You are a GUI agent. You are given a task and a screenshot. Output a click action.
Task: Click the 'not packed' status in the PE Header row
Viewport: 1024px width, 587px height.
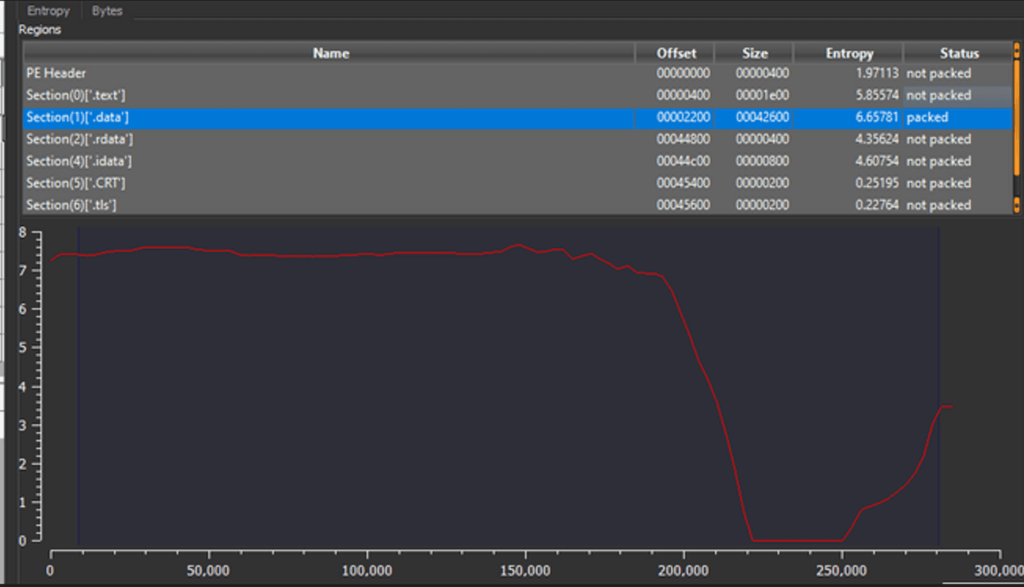click(x=938, y=73)
